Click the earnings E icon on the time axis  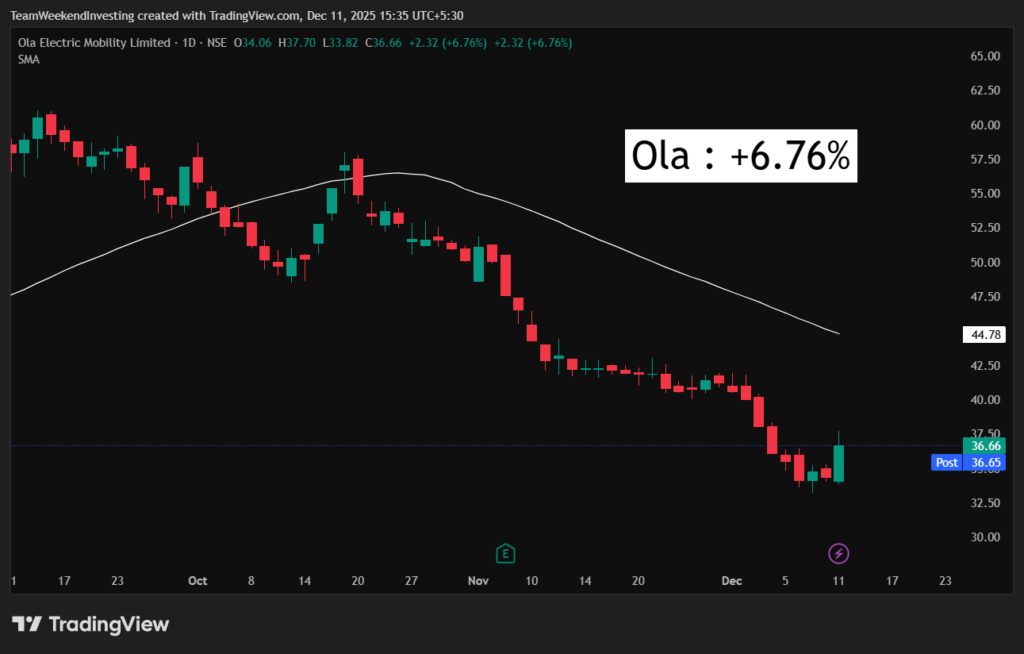(506, 553)
